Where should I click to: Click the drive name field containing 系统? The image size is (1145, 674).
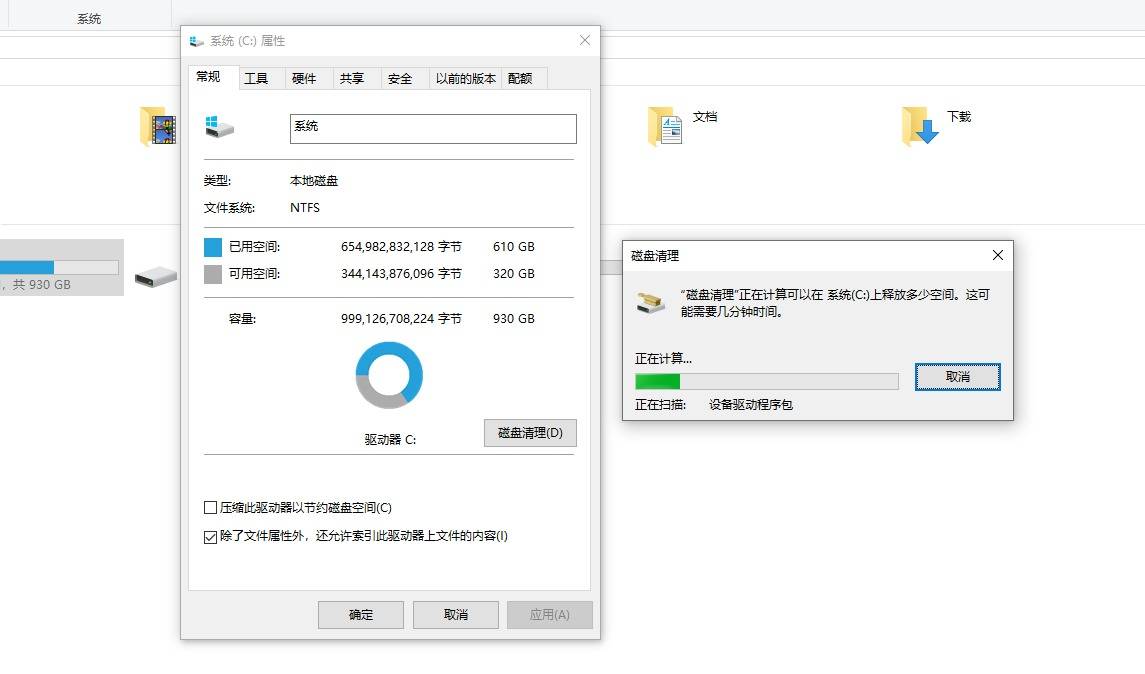(433, 128)
